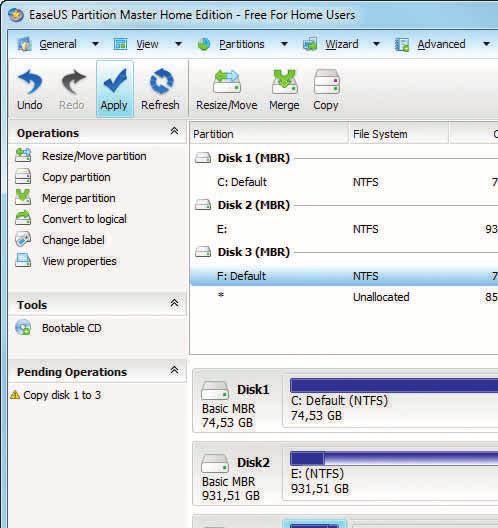Click the E: usage bar on Disk2
The height and width of the screenshot is (528, 498).
click(394, 458)
